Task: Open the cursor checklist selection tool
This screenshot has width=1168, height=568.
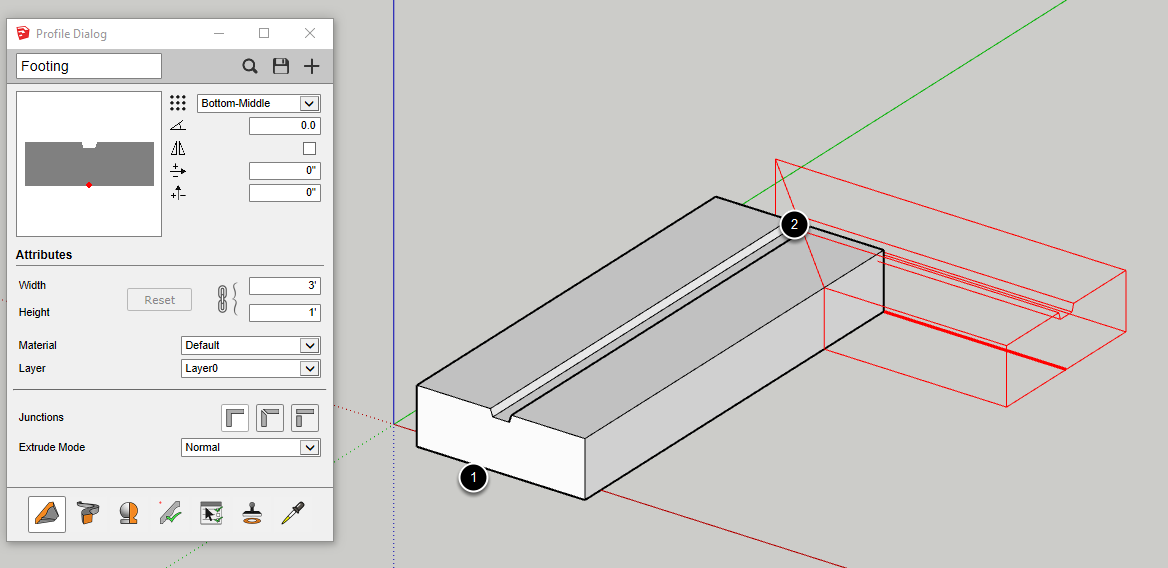Action: (211, 514)
